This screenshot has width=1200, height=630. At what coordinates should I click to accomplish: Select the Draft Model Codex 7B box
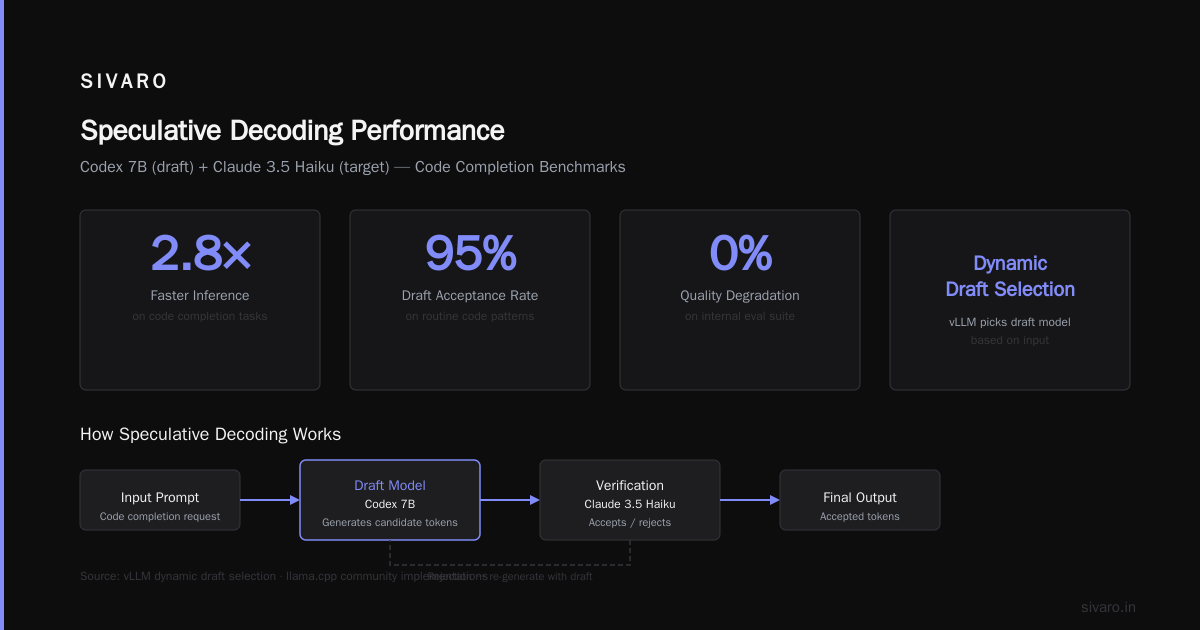pyautogui.click(x=390, y=500)
